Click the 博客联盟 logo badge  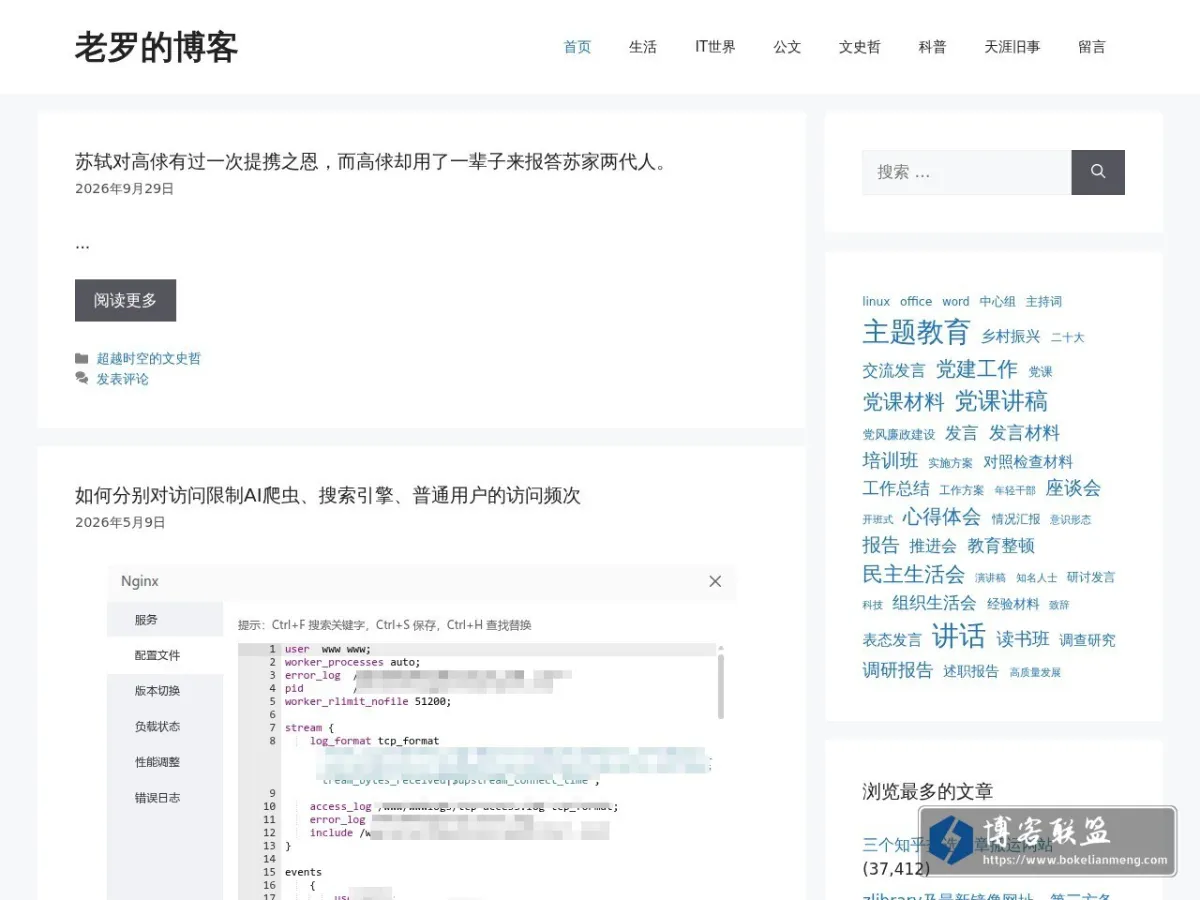[1048, 841]
